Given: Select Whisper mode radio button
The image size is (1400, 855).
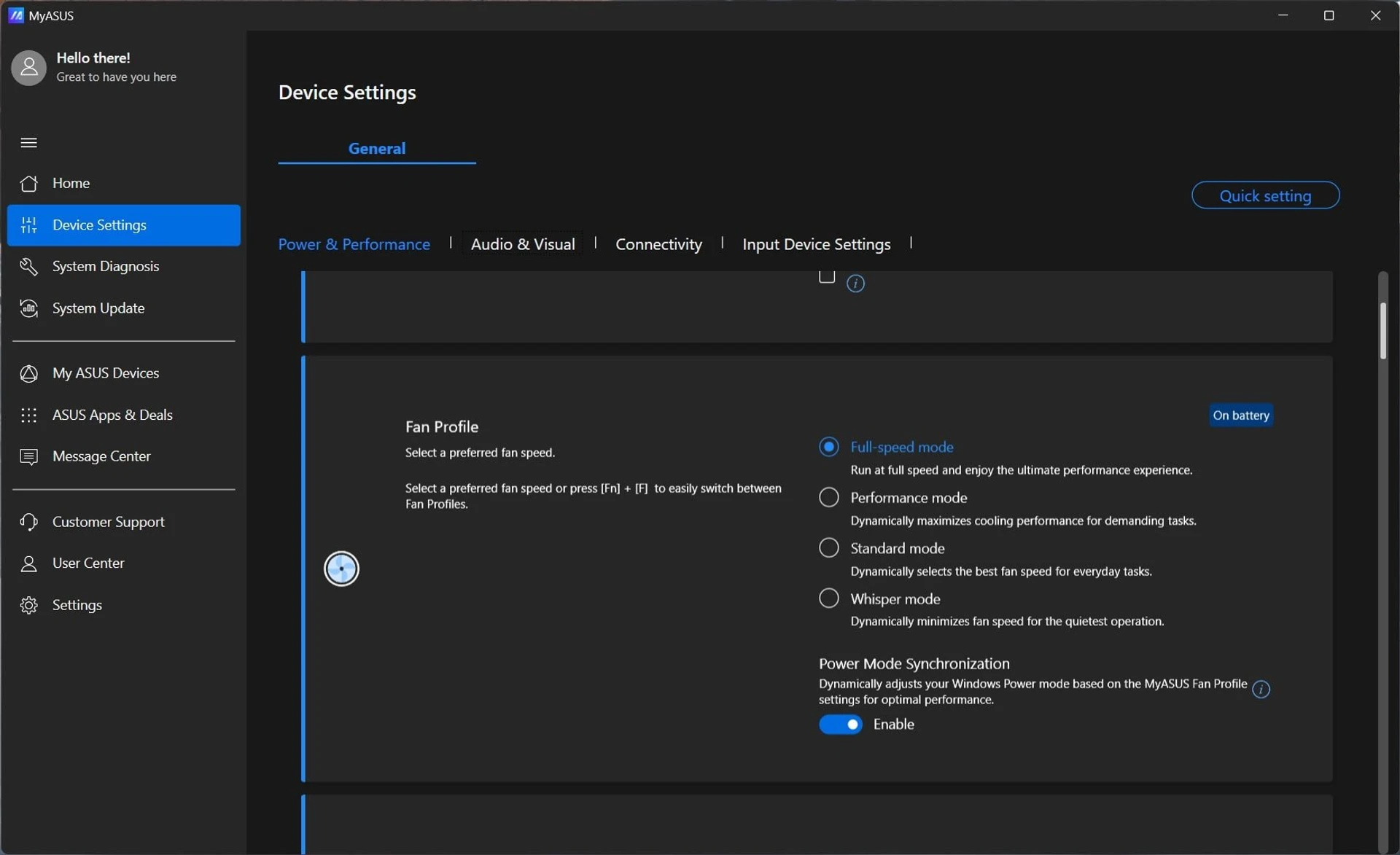Looking at the screenshot, I should [x=828, y=599].
